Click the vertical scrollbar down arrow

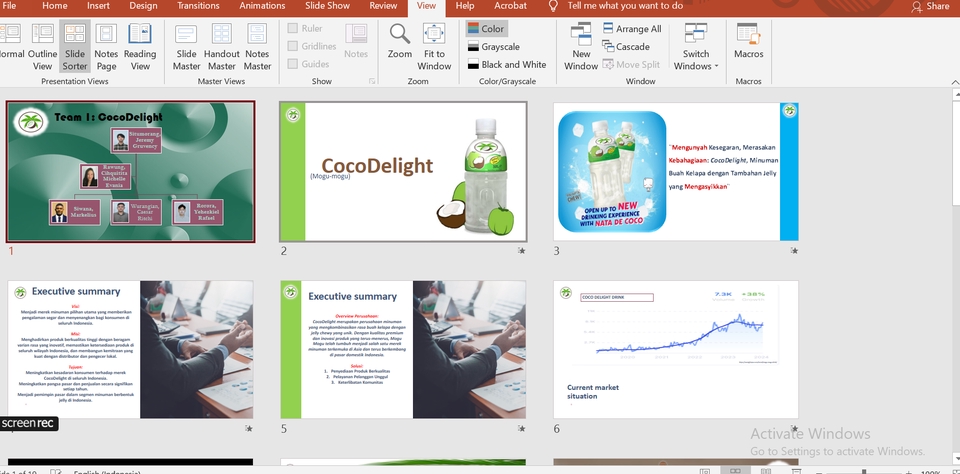(x=956, y=458)
